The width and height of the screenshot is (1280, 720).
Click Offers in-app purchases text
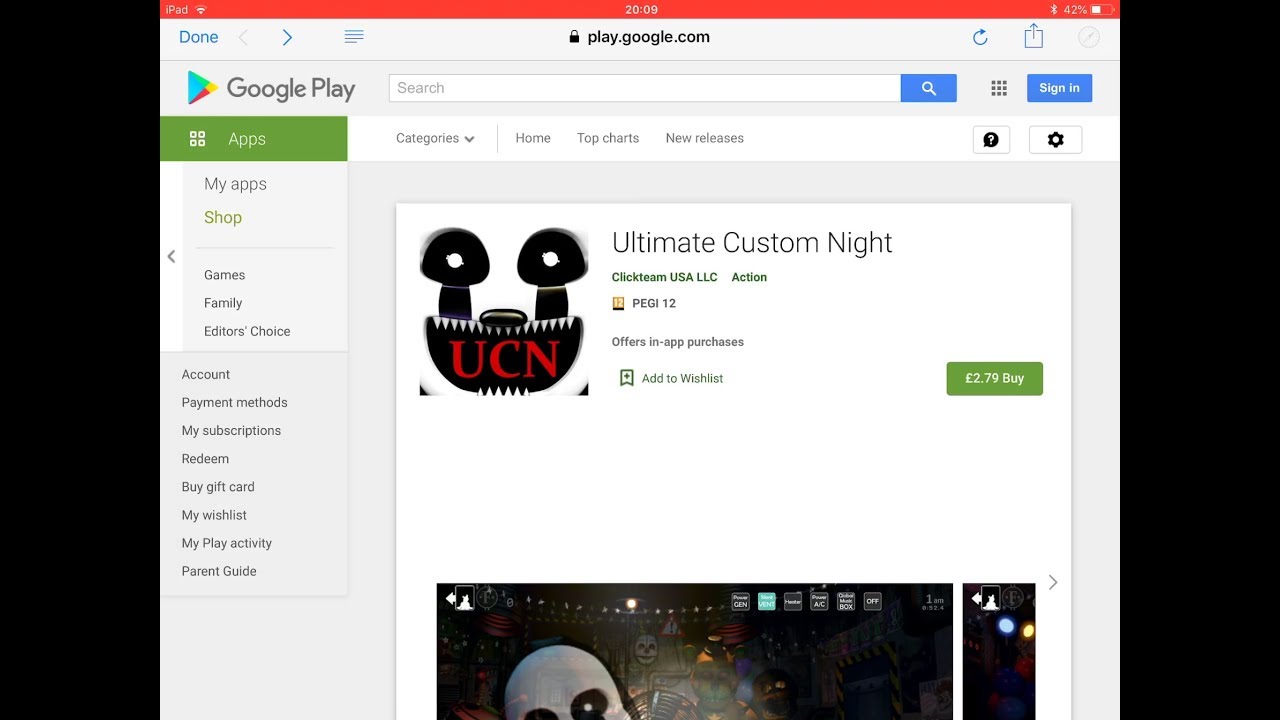coord(678,342)
